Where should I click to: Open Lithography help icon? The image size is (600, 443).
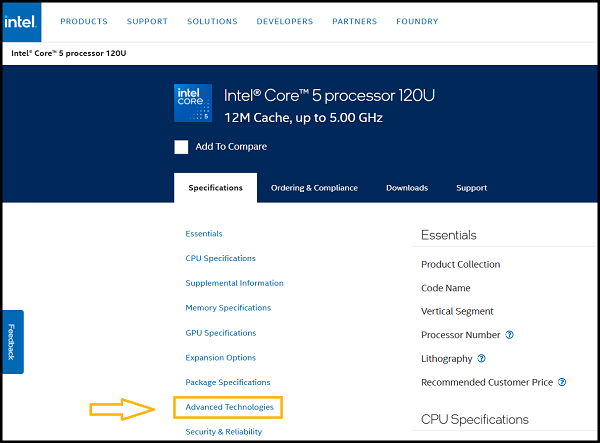(481, 359)
